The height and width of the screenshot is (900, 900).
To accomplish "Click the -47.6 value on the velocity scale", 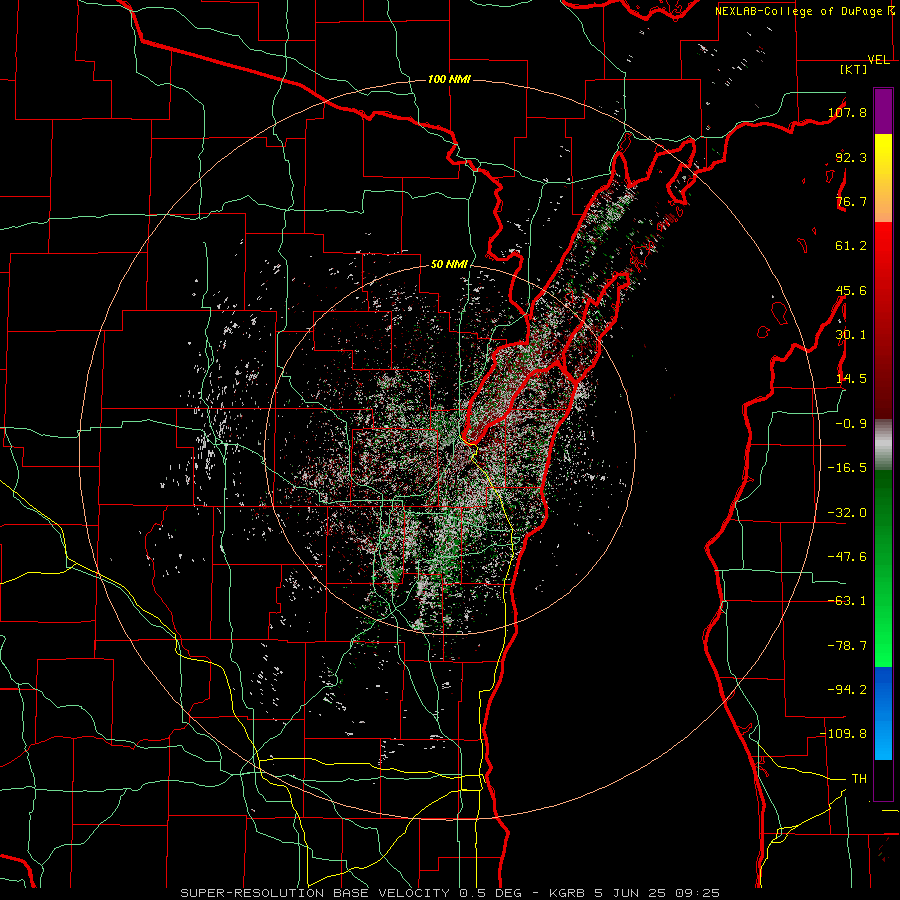I will (847, 557).
